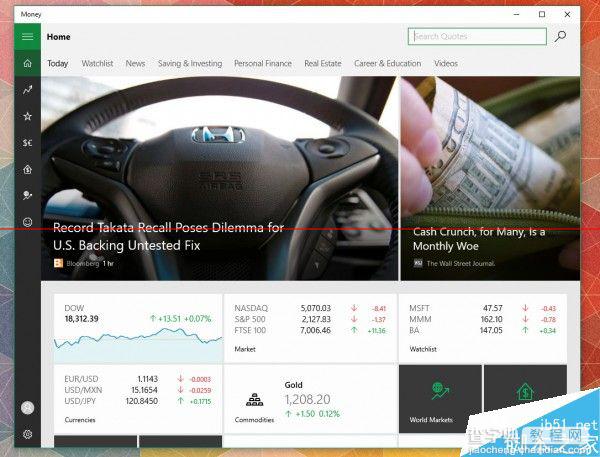Open the World Markets dark tile
This screenshot has height=457, width=600.
(x=440, y=399)
